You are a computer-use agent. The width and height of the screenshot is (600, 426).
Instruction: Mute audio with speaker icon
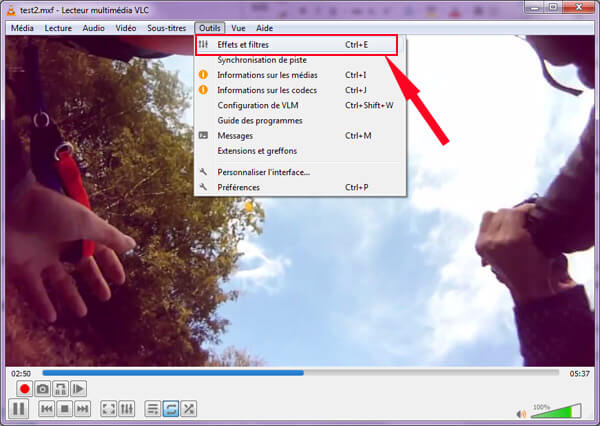tap(521, 414)
